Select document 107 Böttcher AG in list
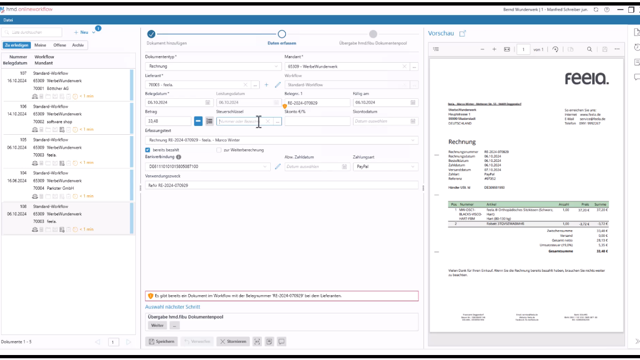This screenshot has height=360, width=640. click(67, 85)
